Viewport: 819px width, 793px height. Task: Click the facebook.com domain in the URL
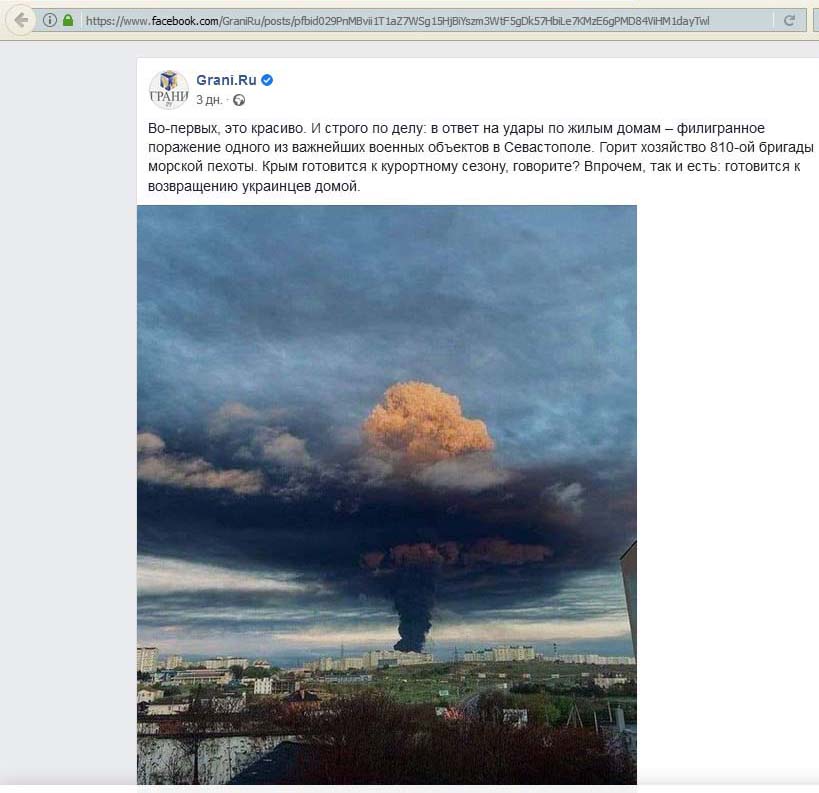click(x=185, y=21)
